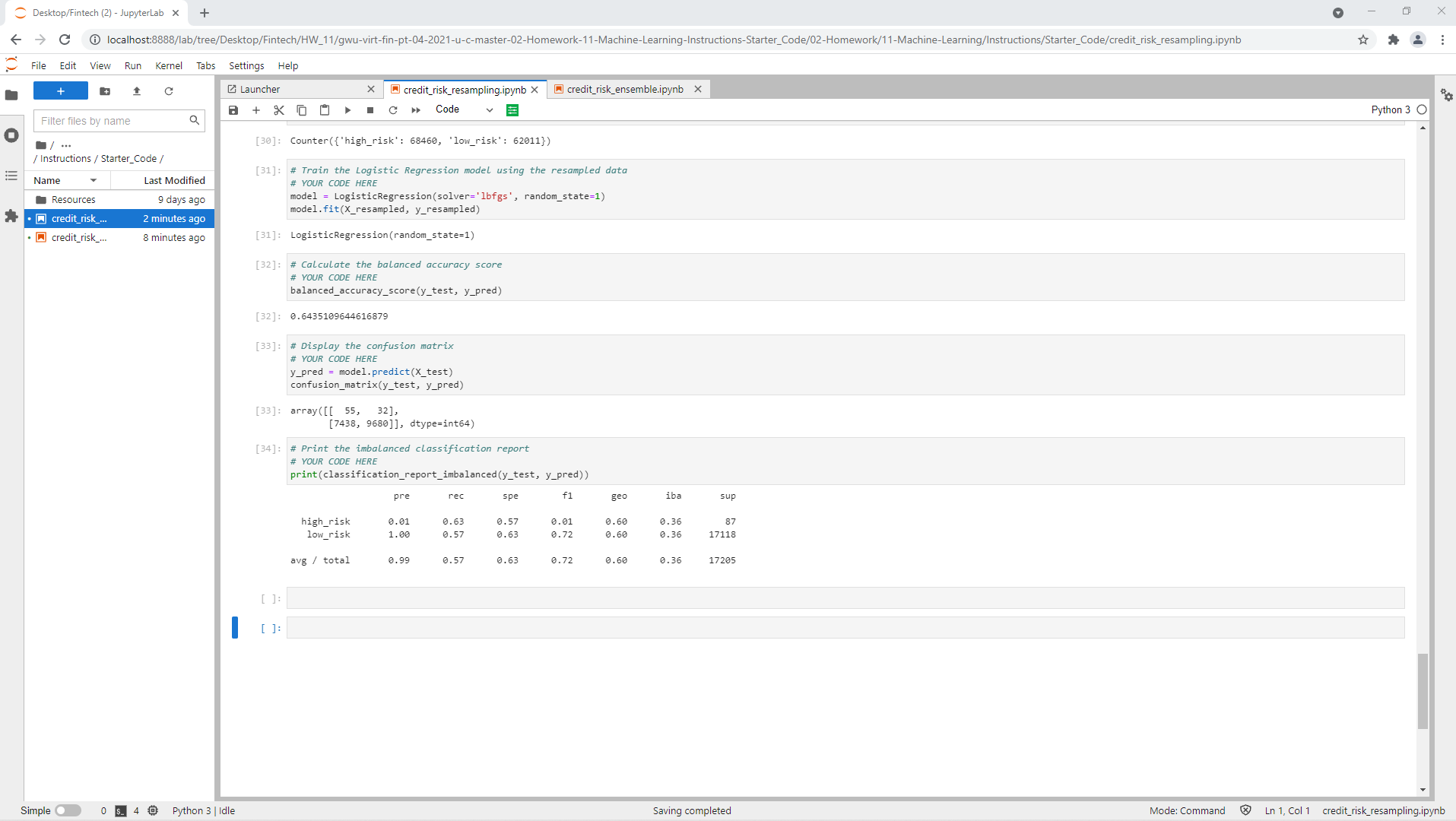Close the Launcher tab
The height and width of the screenshot is (821, 1456).
371,90
